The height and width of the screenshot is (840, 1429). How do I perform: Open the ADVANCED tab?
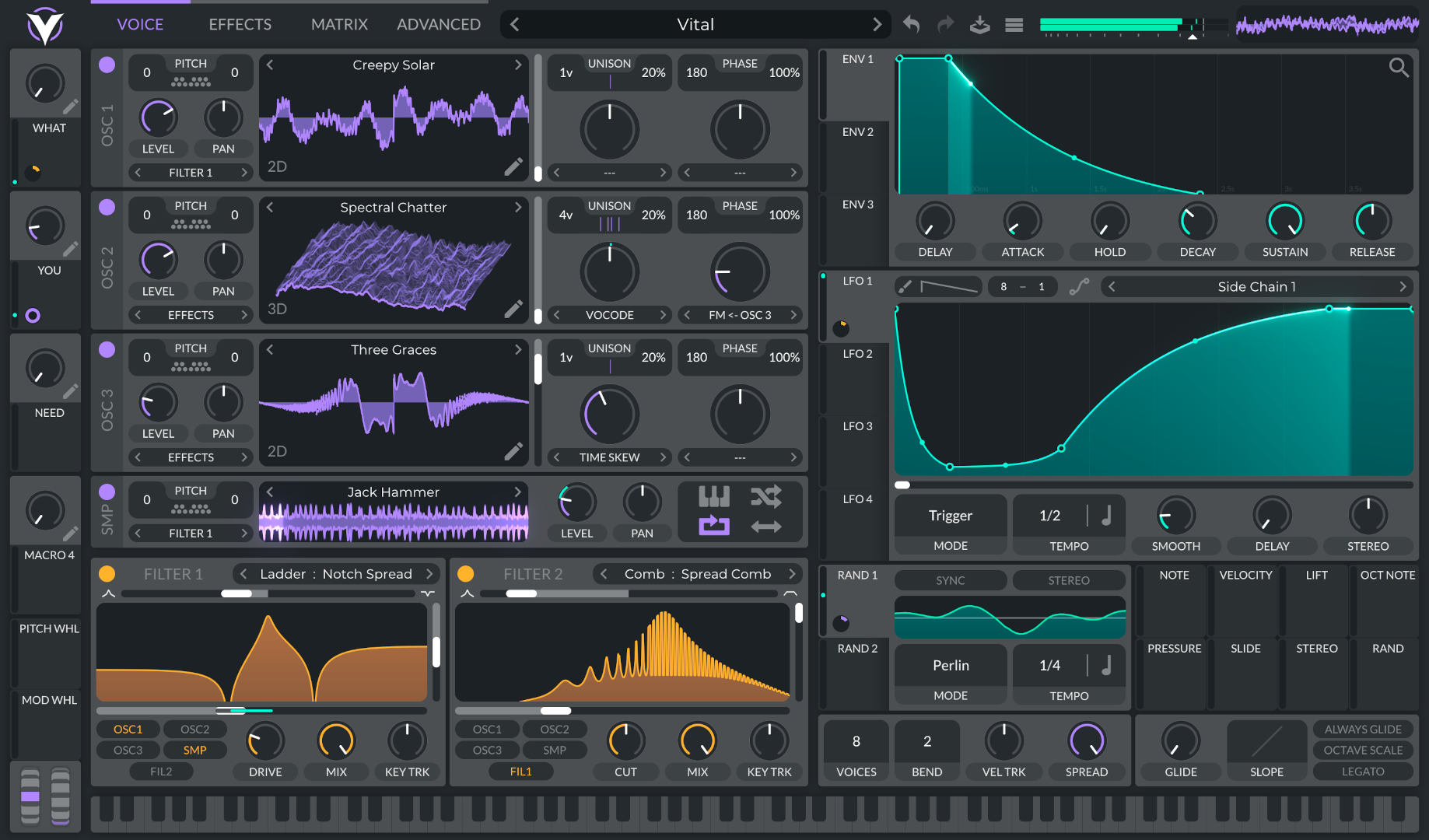coord(439,25)
